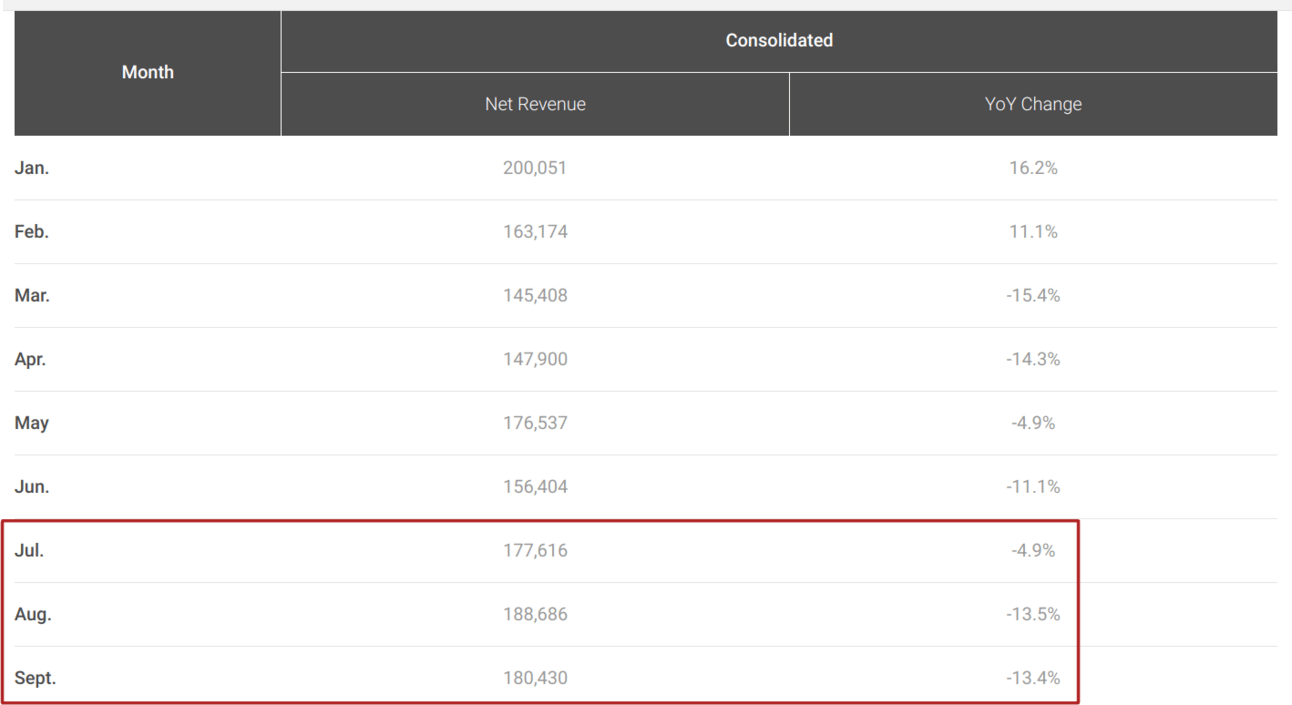This screenshot has height=705, width=1292.
Task: Click July net revenue 177,616
Action: 535,551
